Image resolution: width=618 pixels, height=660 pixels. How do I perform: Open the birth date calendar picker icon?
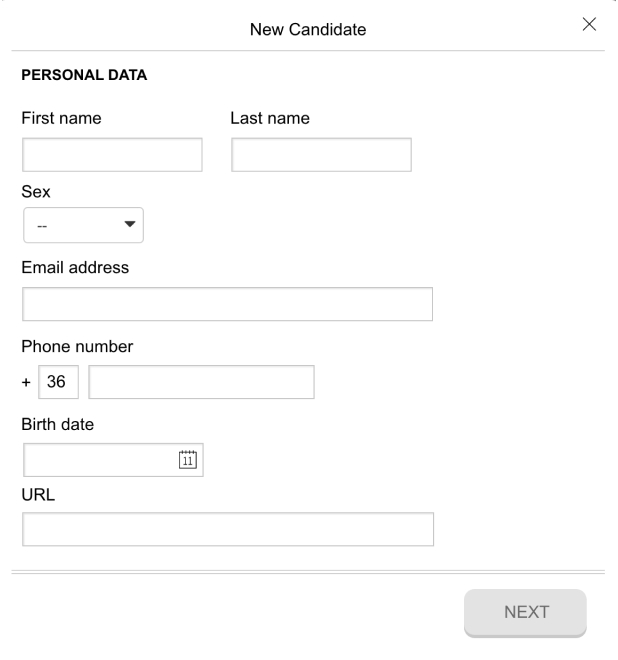(x=188, y=460)
